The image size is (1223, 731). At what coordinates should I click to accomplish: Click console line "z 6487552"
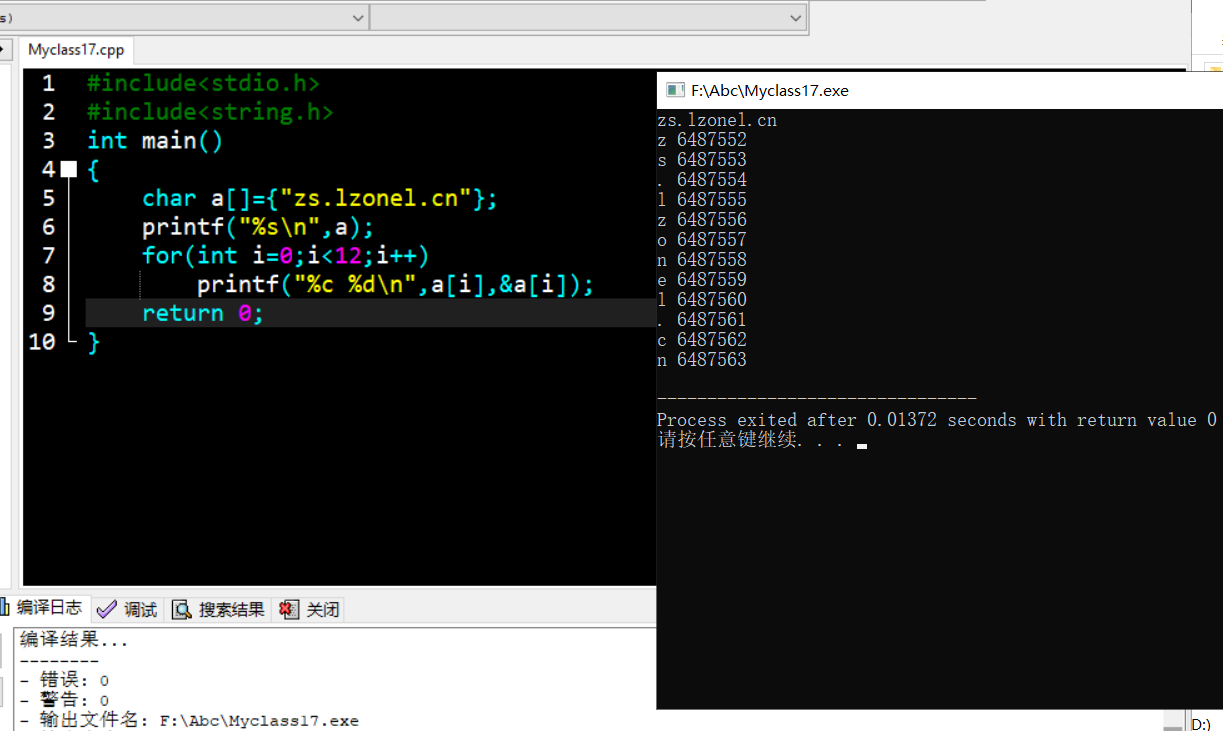click(702, 140)
